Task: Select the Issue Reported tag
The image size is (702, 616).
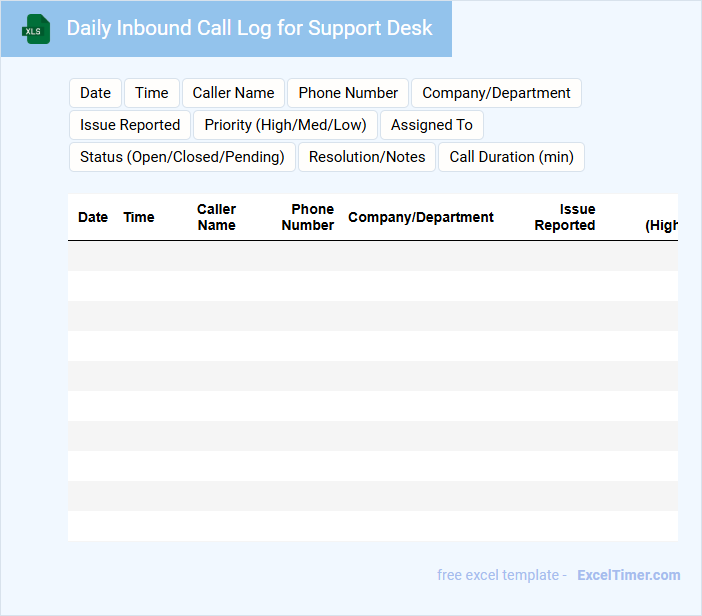Action: coord(130,125)
